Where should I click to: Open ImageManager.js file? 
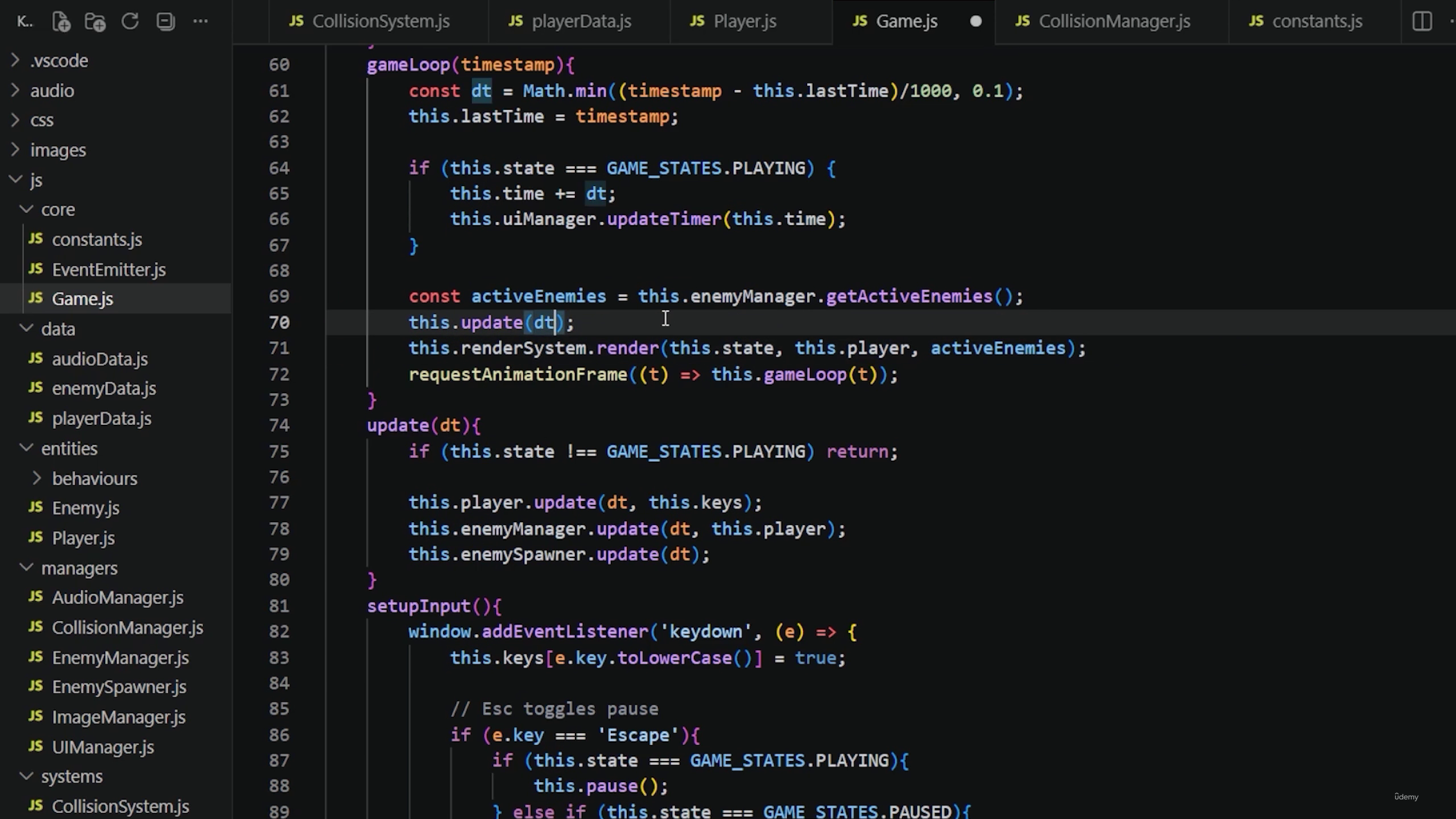(115, 717)
